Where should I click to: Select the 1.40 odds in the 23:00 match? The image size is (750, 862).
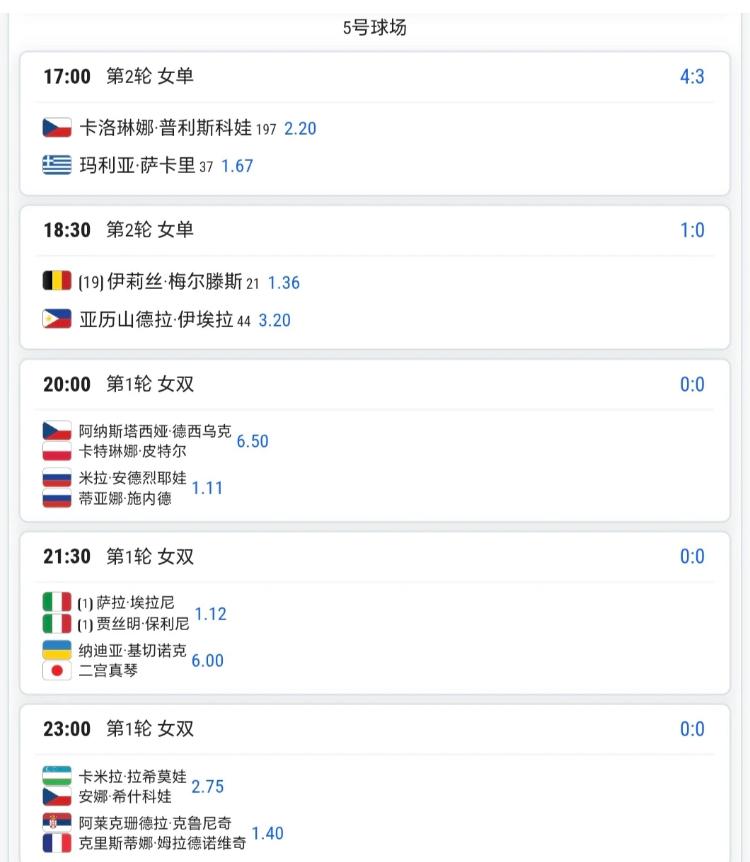(x=267, y=833)
